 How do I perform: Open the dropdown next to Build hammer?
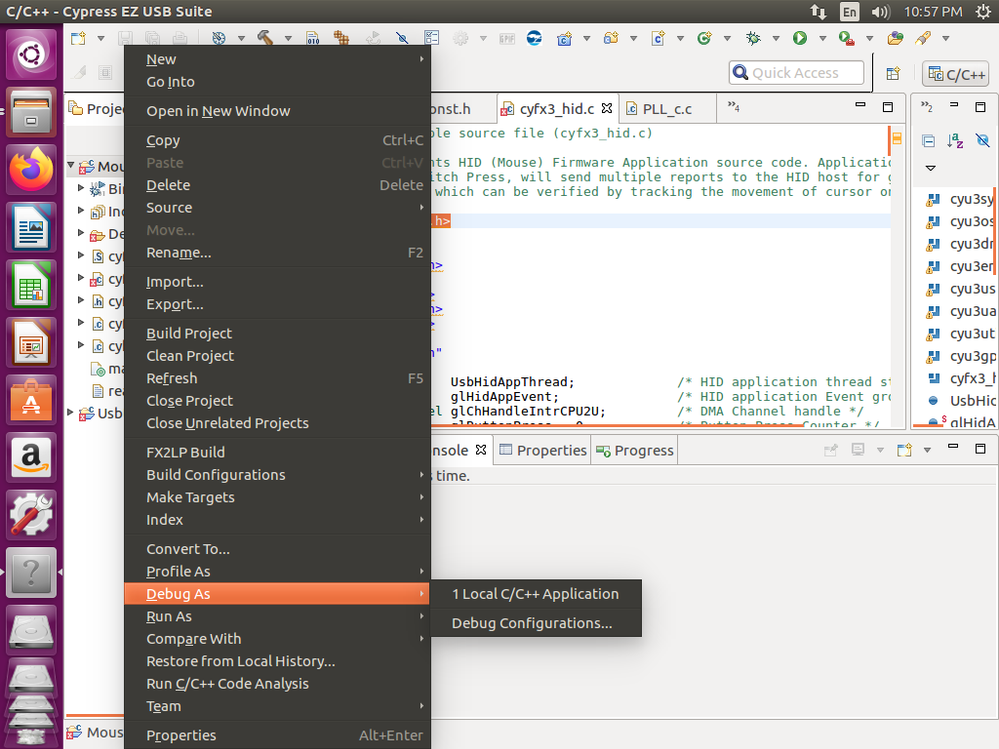[x=288, y=38]
